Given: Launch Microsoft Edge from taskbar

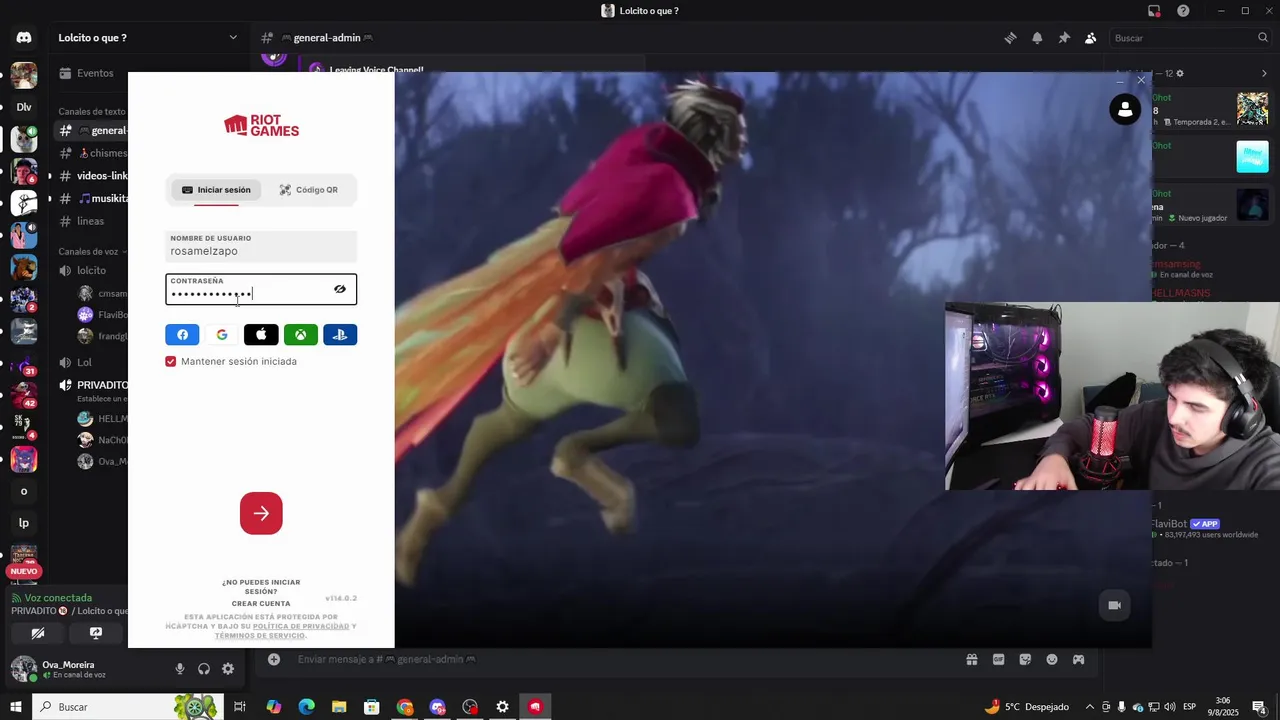Looking at the screenshot, I should [306, 707].
